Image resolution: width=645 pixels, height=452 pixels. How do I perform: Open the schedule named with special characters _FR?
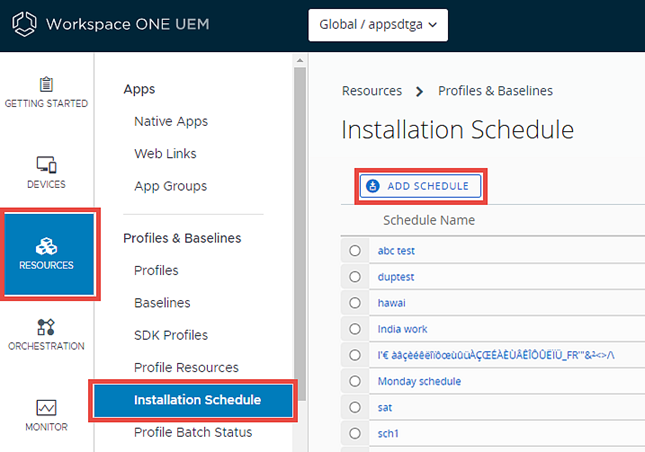point(496,355)
